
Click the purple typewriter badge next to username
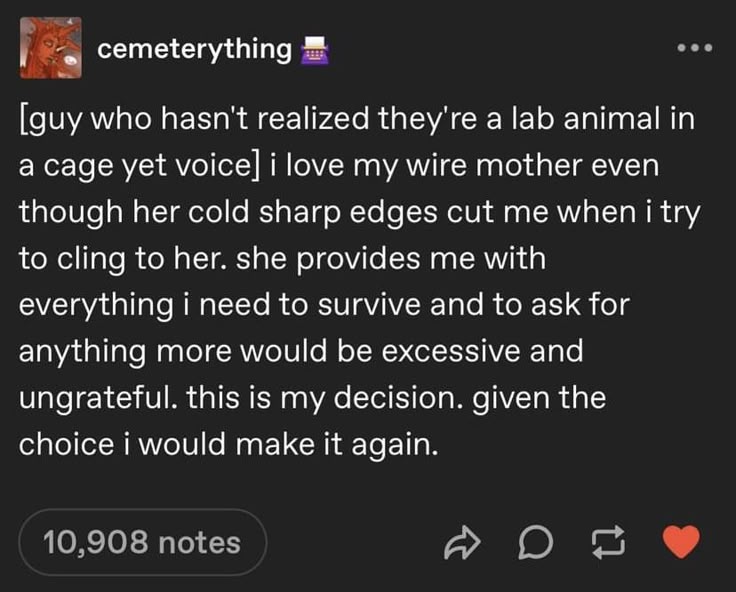tap(314, 50)
